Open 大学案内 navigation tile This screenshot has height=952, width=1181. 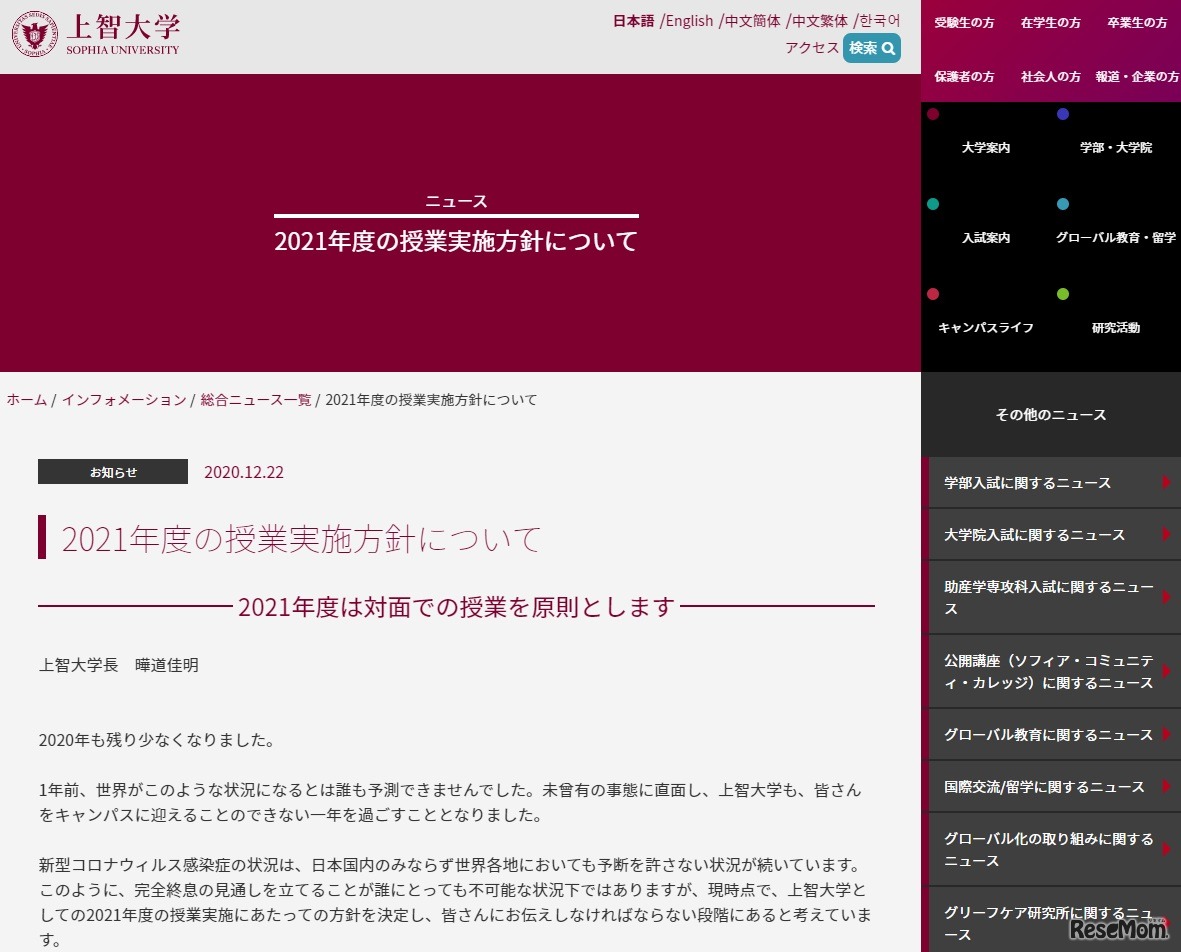pyautogui.click(x=986, y=147)
